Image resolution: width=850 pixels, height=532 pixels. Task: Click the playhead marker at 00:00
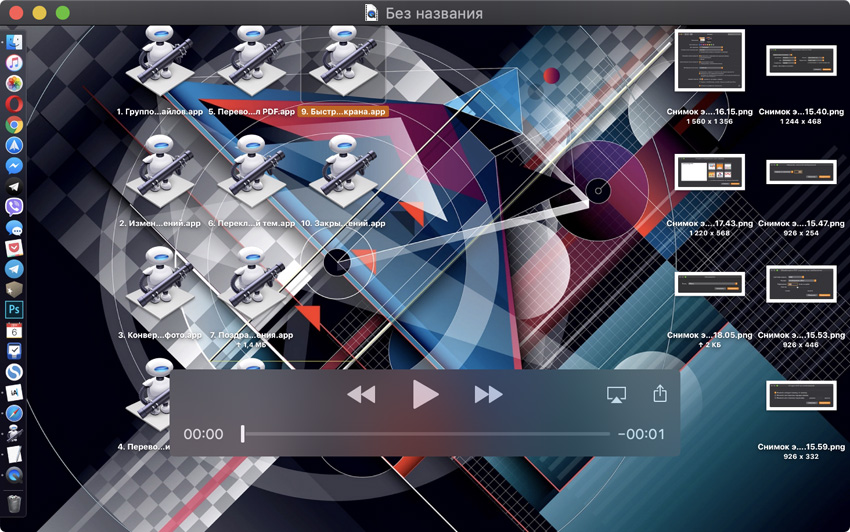click(243, 434)
